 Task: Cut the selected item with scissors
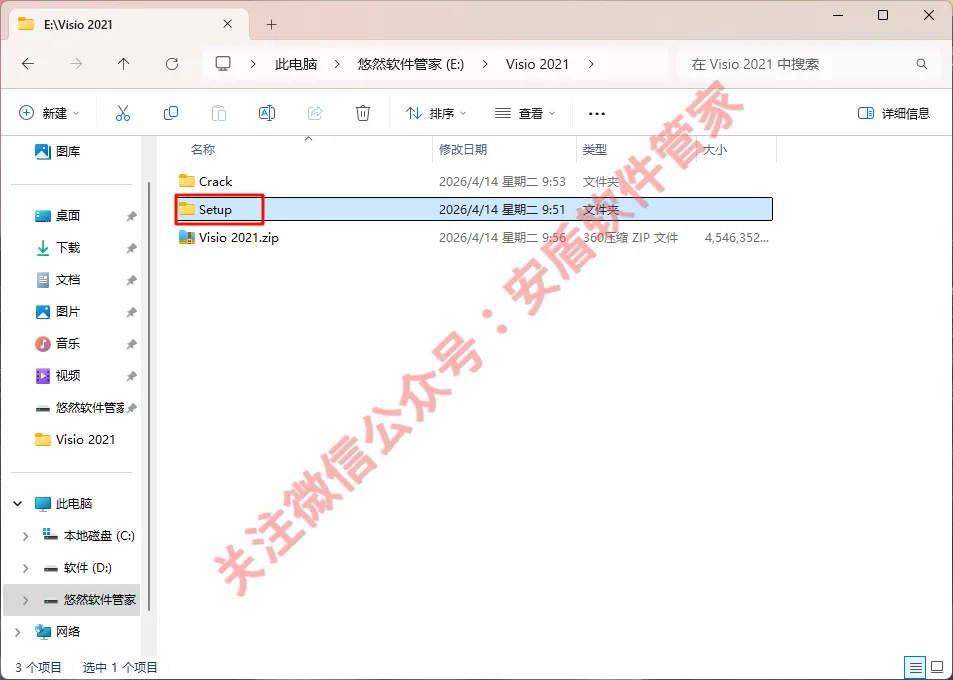click(x=123, y=113)
